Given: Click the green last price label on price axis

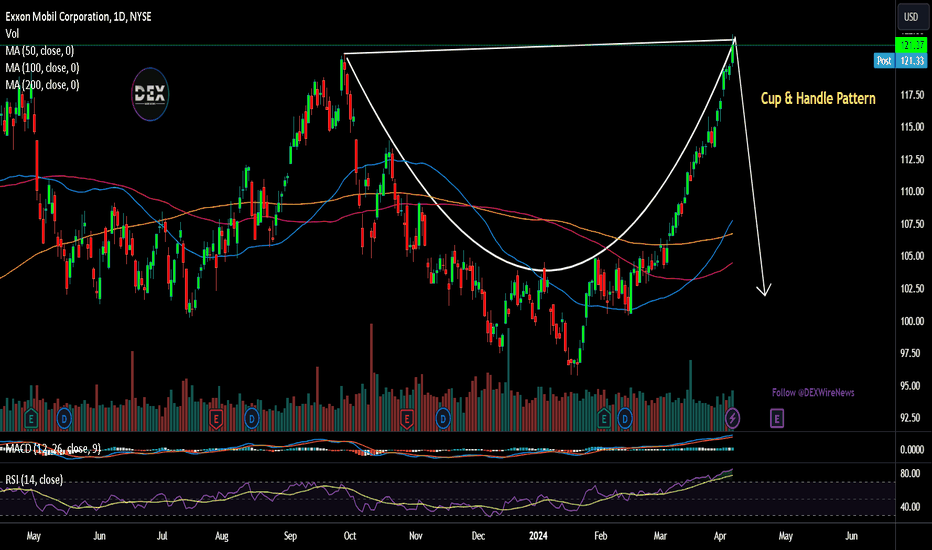Looking at the screenshot, I should click(912, 45).
